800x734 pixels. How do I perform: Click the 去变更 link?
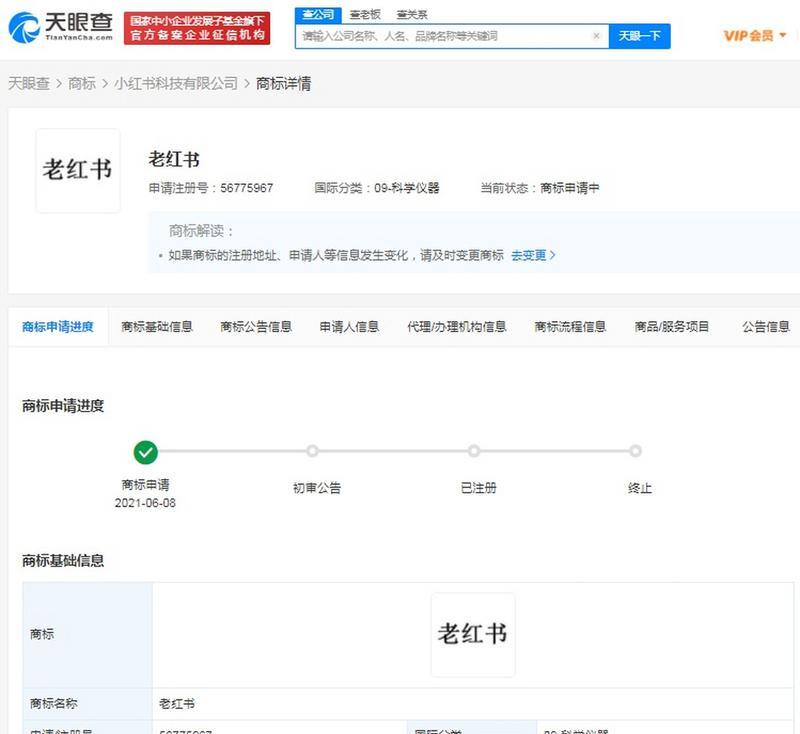tap(533, 255)
